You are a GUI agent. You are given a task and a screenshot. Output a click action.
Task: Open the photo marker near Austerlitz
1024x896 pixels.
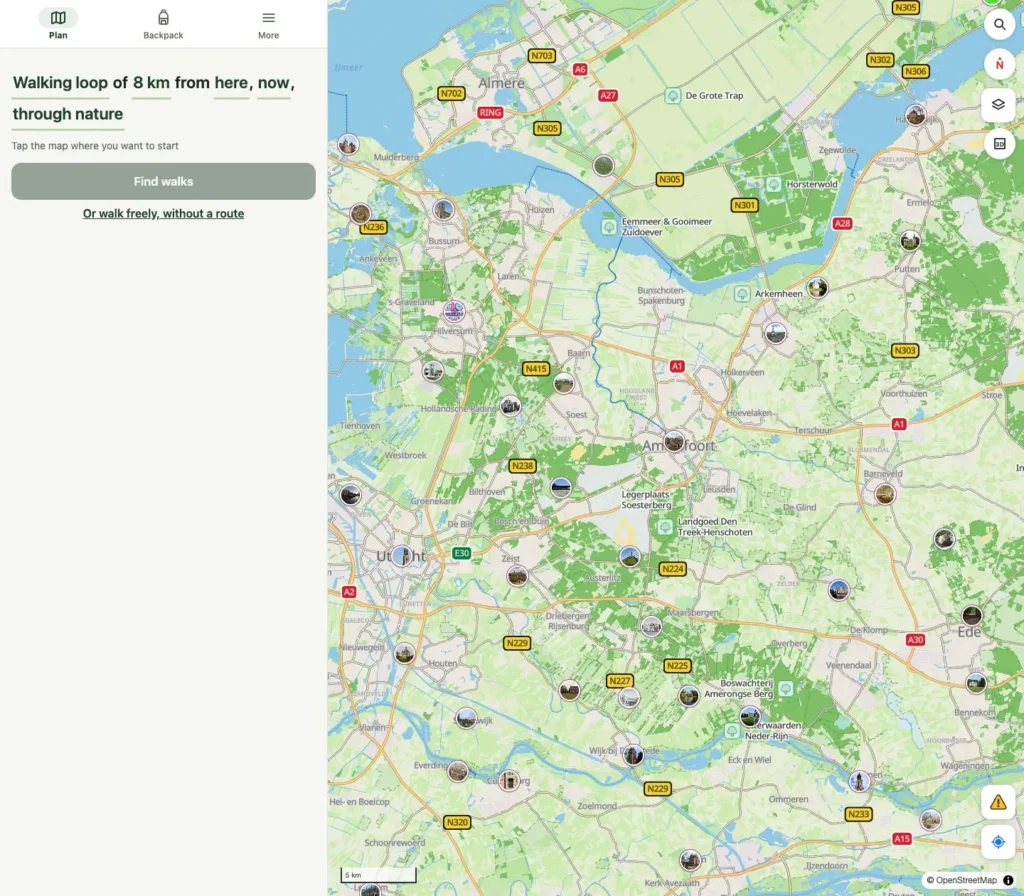tap(630, 556)
